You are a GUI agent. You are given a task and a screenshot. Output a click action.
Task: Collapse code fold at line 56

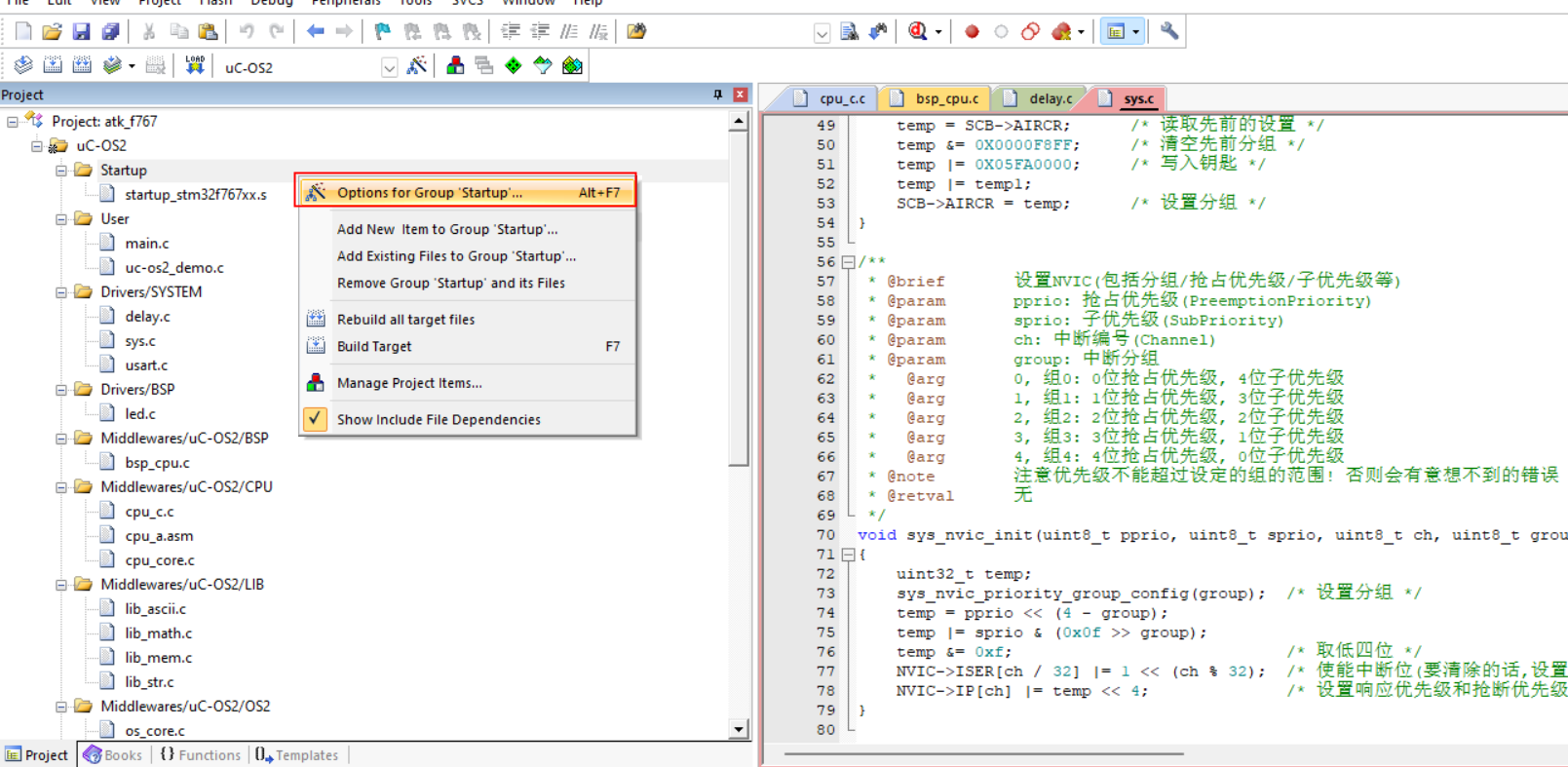[848, 262]
